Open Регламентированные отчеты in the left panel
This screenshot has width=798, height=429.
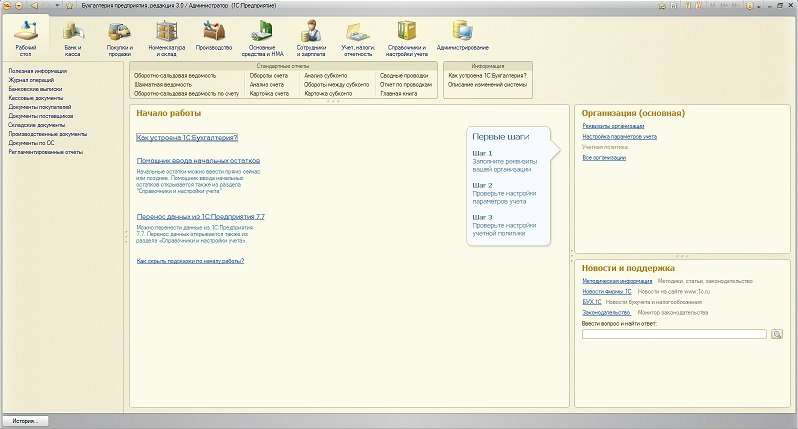45,152
